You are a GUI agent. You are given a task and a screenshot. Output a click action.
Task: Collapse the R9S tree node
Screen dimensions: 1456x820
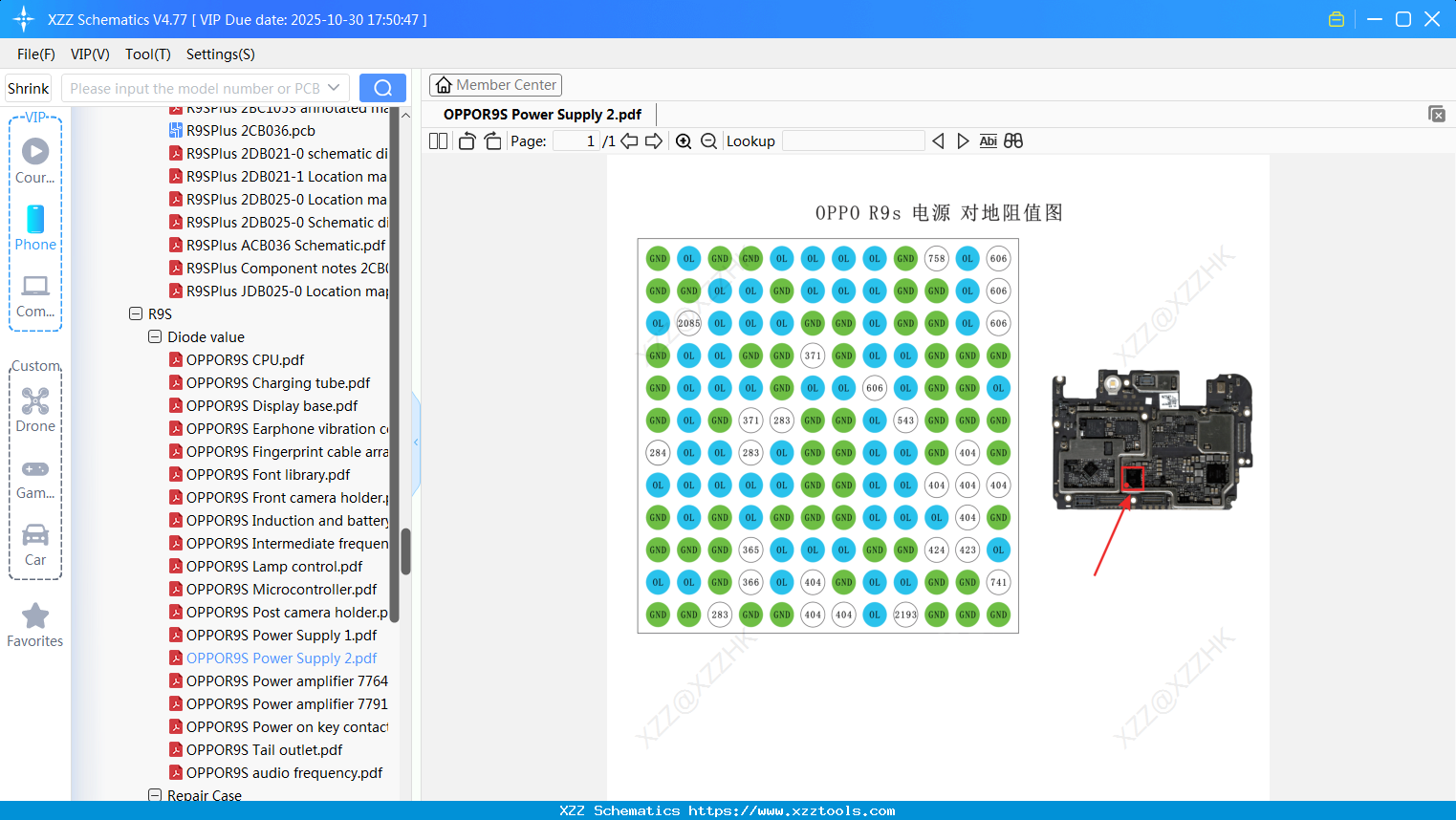pos(136,313)
